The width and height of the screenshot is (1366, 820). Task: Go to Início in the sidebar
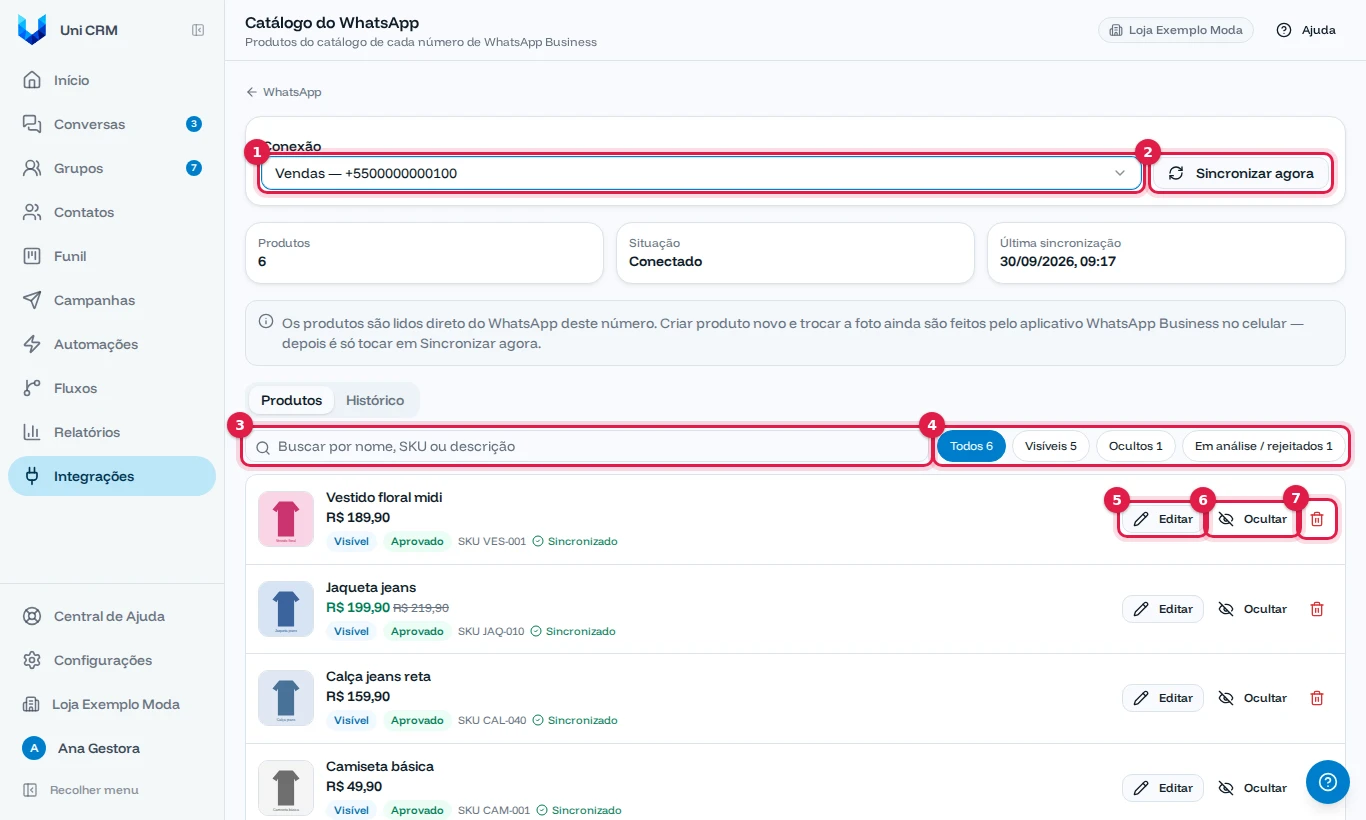coord(112,80)
